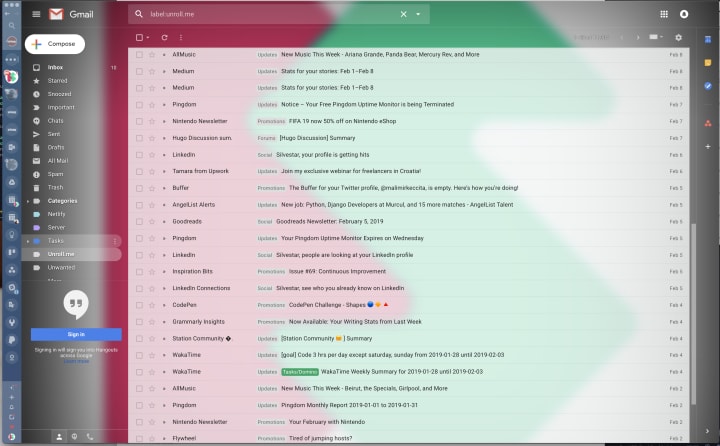720x446 pixels.
Task: Clear the search with the X icon
Action: tap(403, 14)
